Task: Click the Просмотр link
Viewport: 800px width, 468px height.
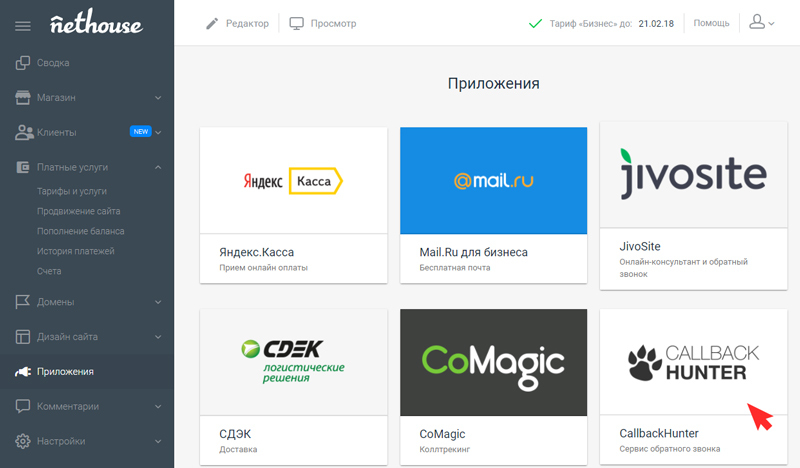Action: (x=333, y=23)
